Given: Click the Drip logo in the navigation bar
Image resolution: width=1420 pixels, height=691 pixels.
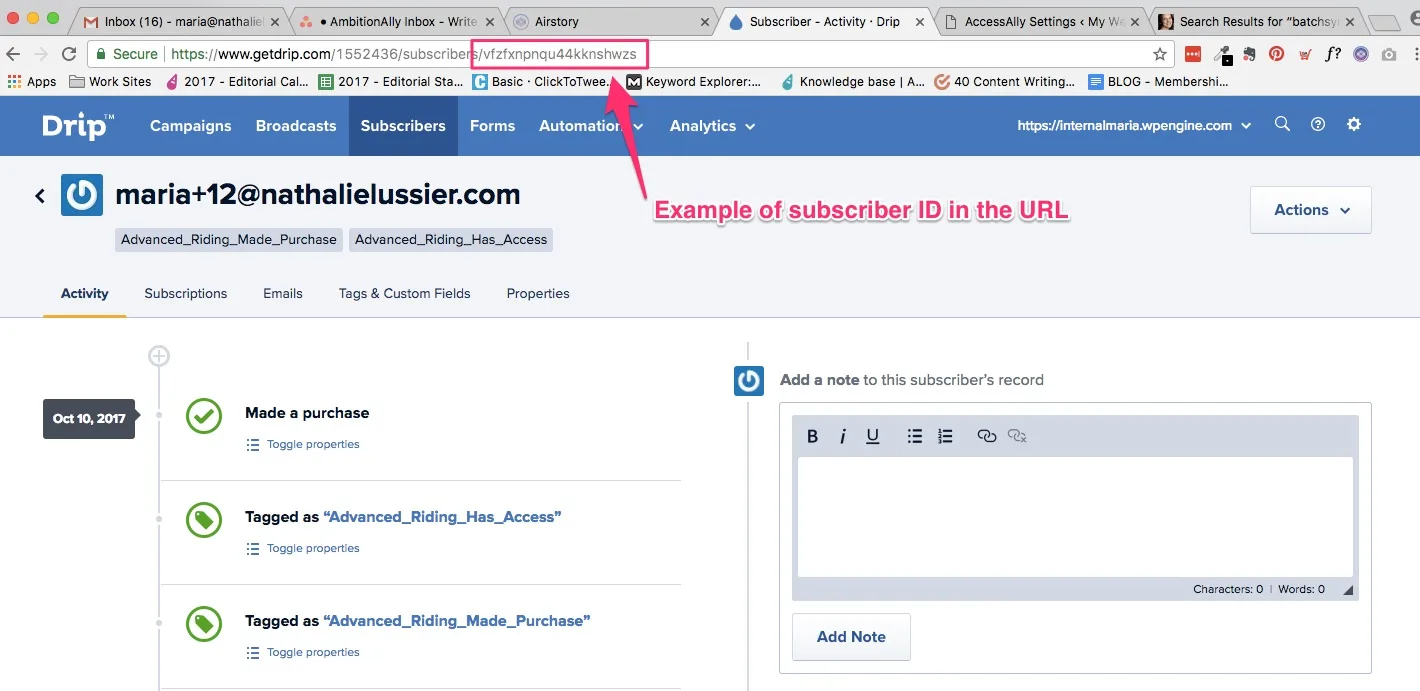Looking at the screenshot, I should click(x=78, y=126).
